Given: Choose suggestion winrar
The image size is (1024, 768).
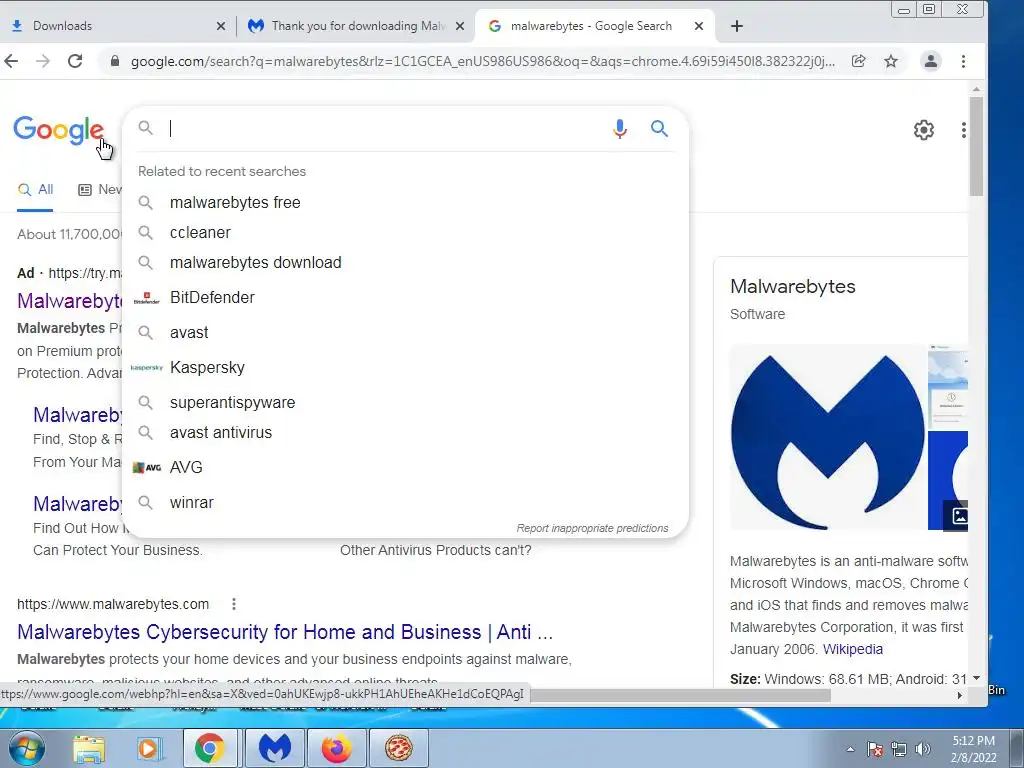Looking at the screenshot, I should (405, 503).
